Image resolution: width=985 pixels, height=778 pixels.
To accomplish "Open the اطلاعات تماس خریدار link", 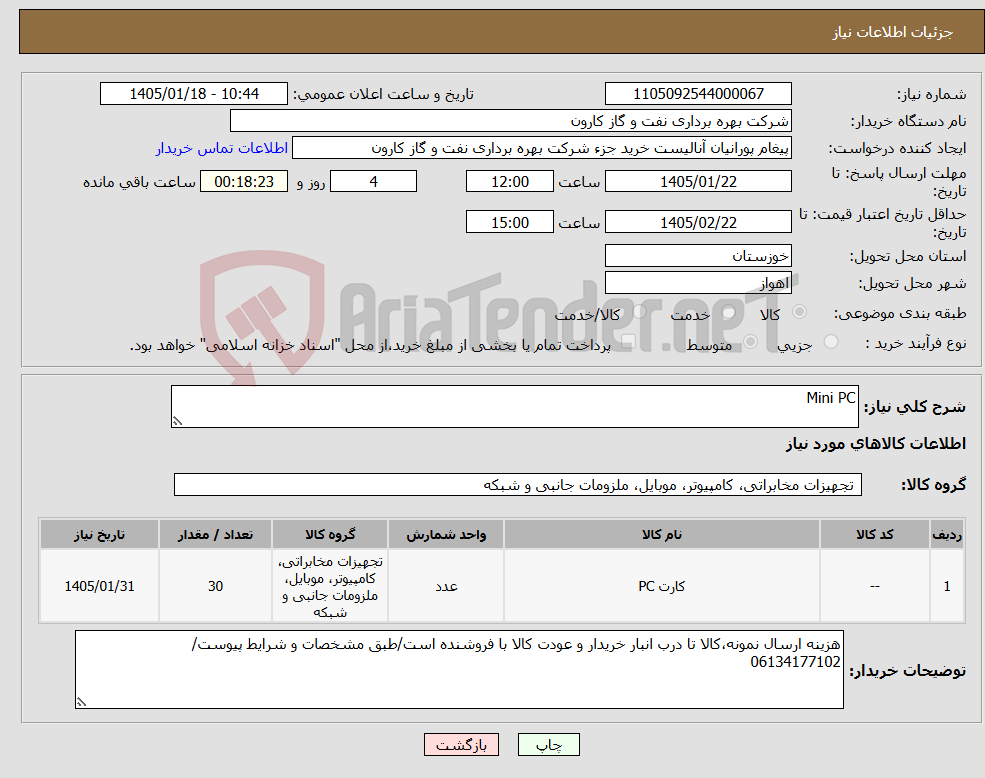I will (222, 148).
